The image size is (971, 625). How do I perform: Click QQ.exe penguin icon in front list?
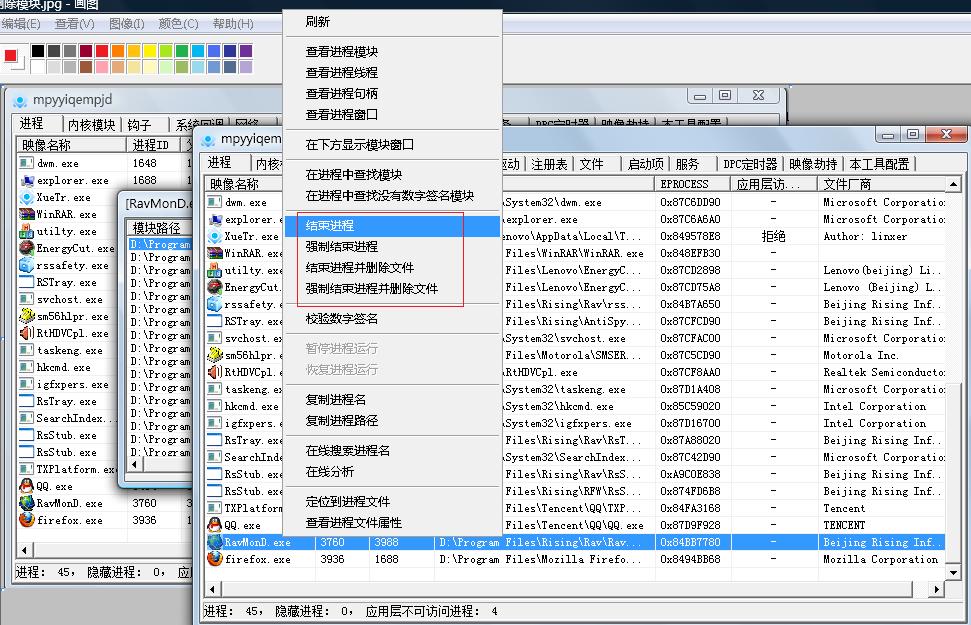(214, 525)
